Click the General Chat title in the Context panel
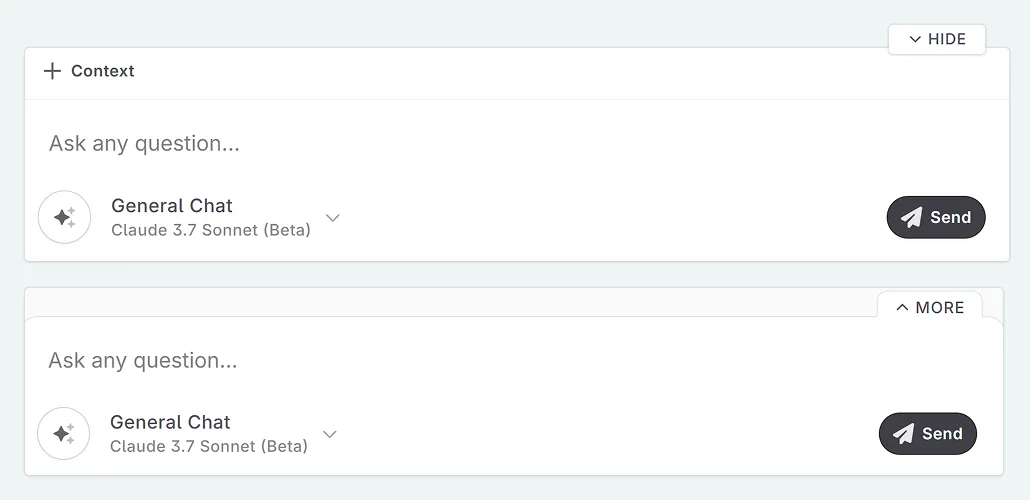Screen dimensions: 1030x500 click(172, 206)
